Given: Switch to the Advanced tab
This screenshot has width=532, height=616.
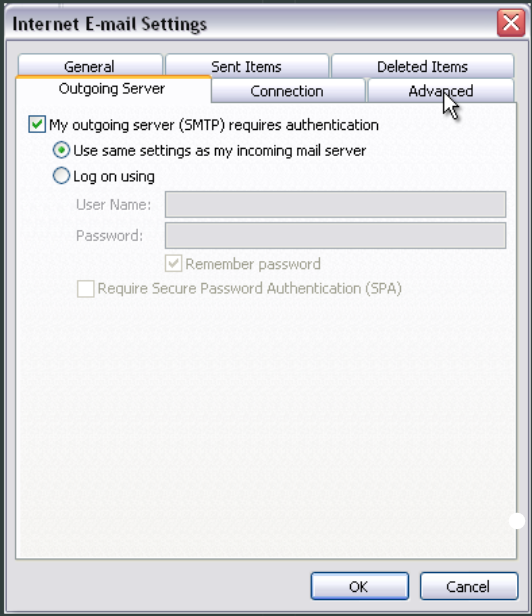Looking at the screenshot, I should coord(440,91).
